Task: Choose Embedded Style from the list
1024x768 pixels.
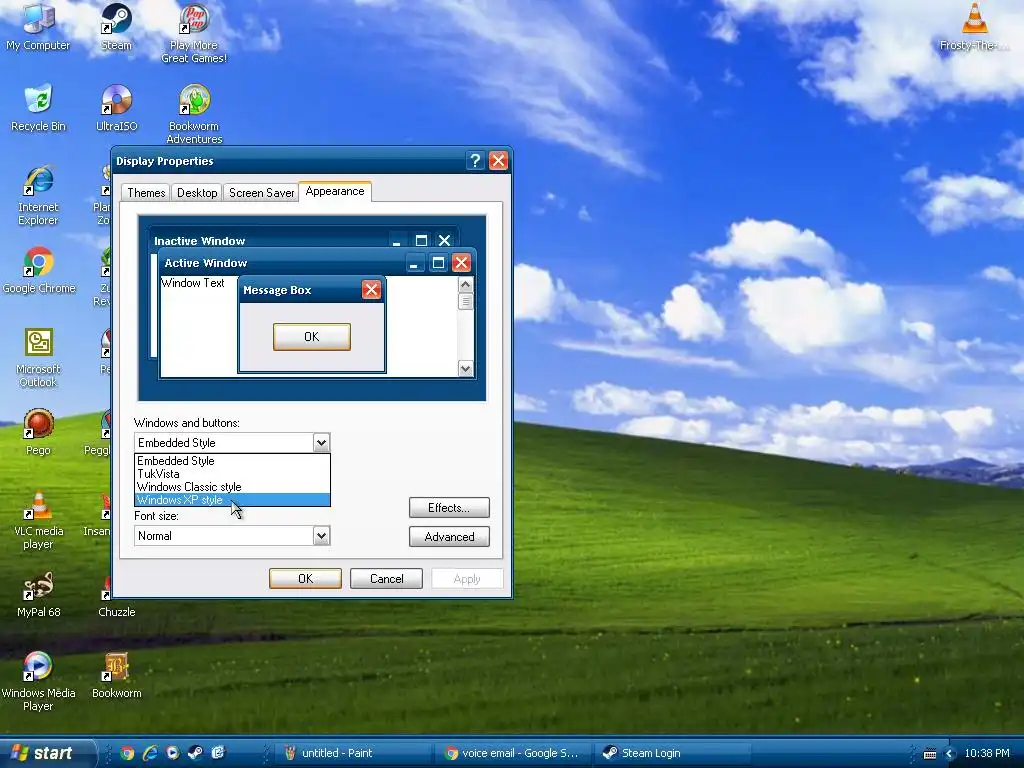Action: [232, 460]
